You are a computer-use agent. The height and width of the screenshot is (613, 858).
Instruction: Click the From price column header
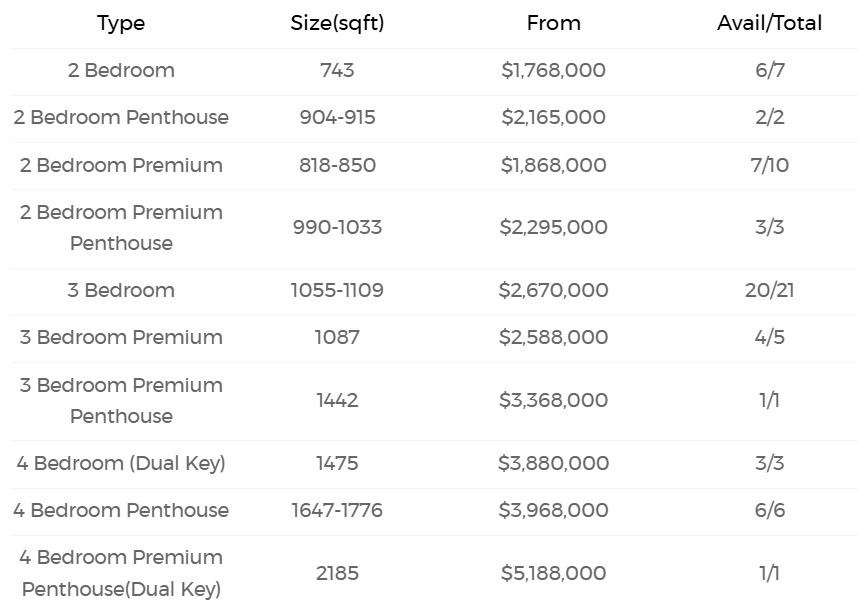553,23
